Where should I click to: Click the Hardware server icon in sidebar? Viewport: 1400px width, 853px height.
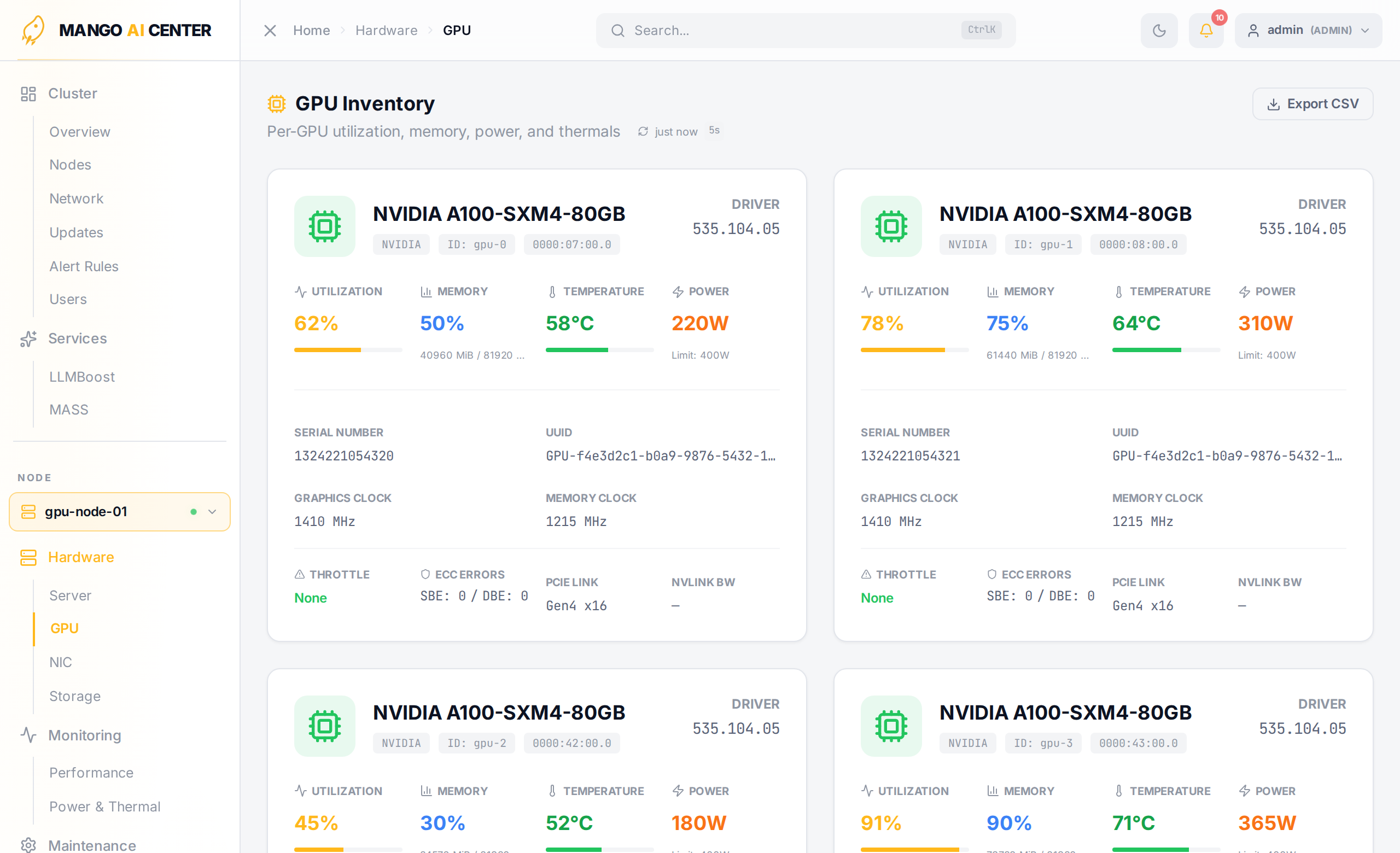click(28, 558)
